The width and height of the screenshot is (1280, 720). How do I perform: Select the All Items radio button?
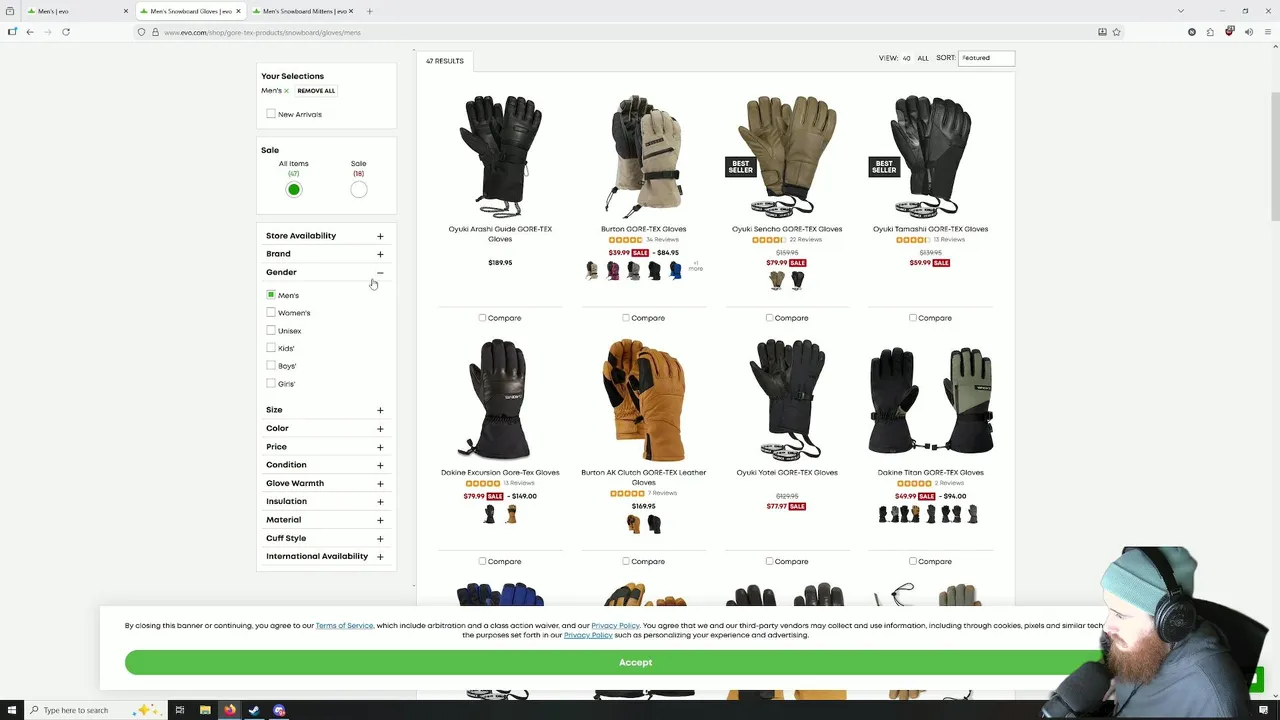294,190
